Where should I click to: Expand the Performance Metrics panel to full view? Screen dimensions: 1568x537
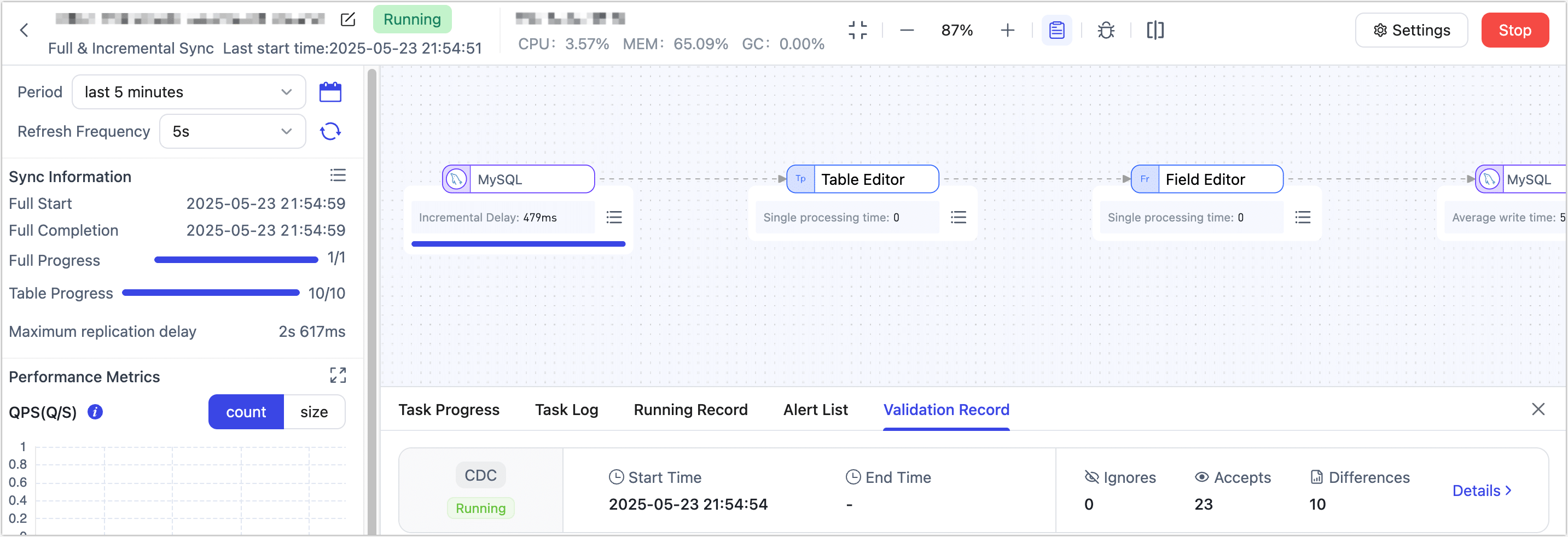(x=339, y=375)
